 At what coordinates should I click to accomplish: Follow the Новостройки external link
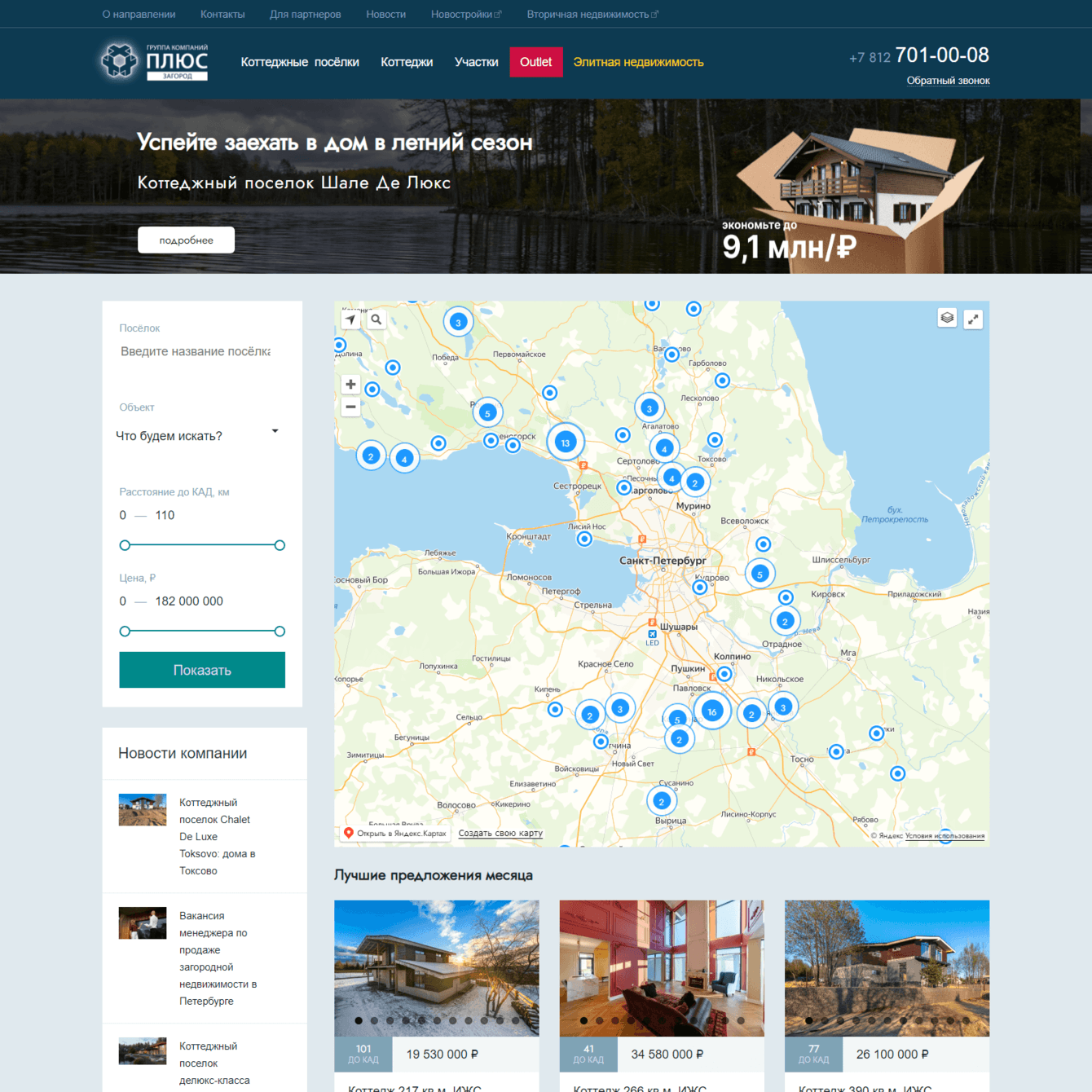point(466,14)
